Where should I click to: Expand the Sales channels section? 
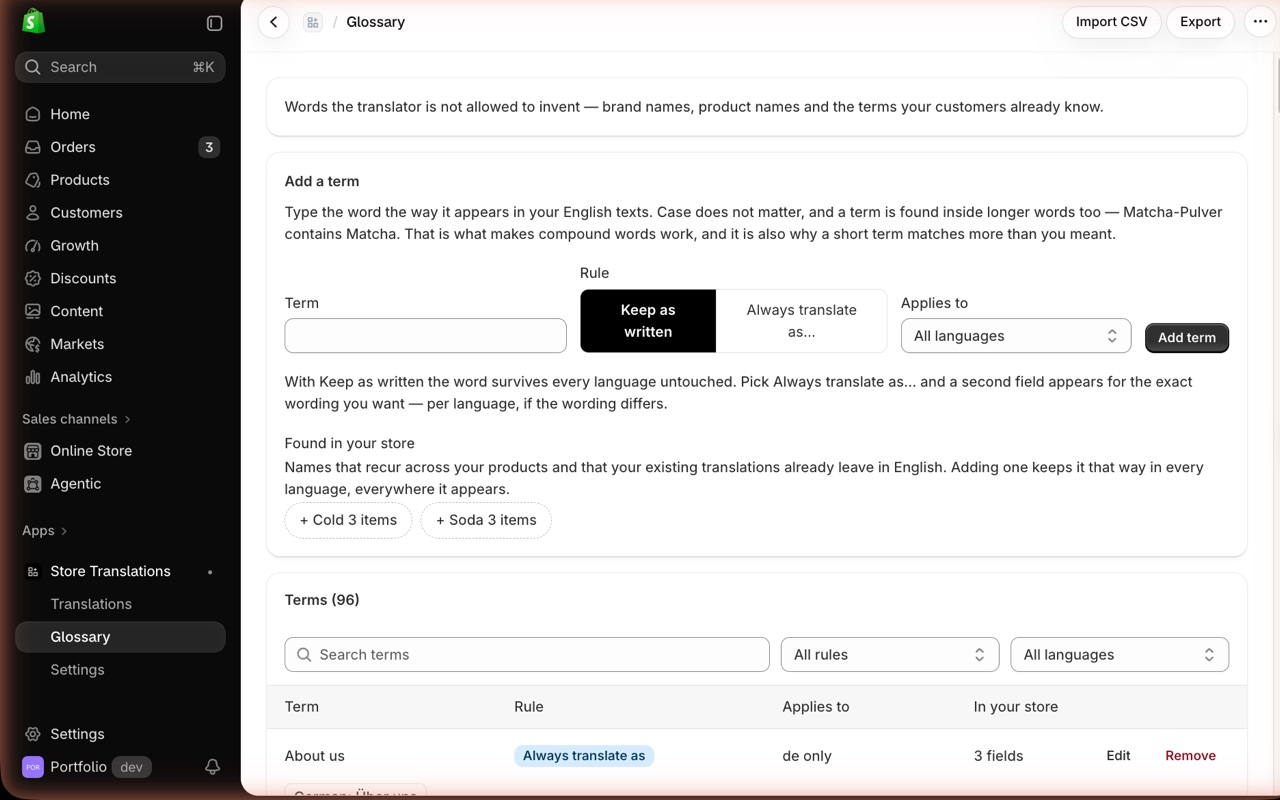pyautogui.click(x=76, y=419)
